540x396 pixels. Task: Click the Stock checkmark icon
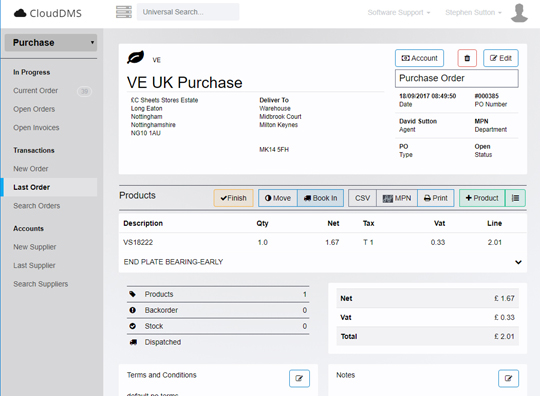[133, 326]
